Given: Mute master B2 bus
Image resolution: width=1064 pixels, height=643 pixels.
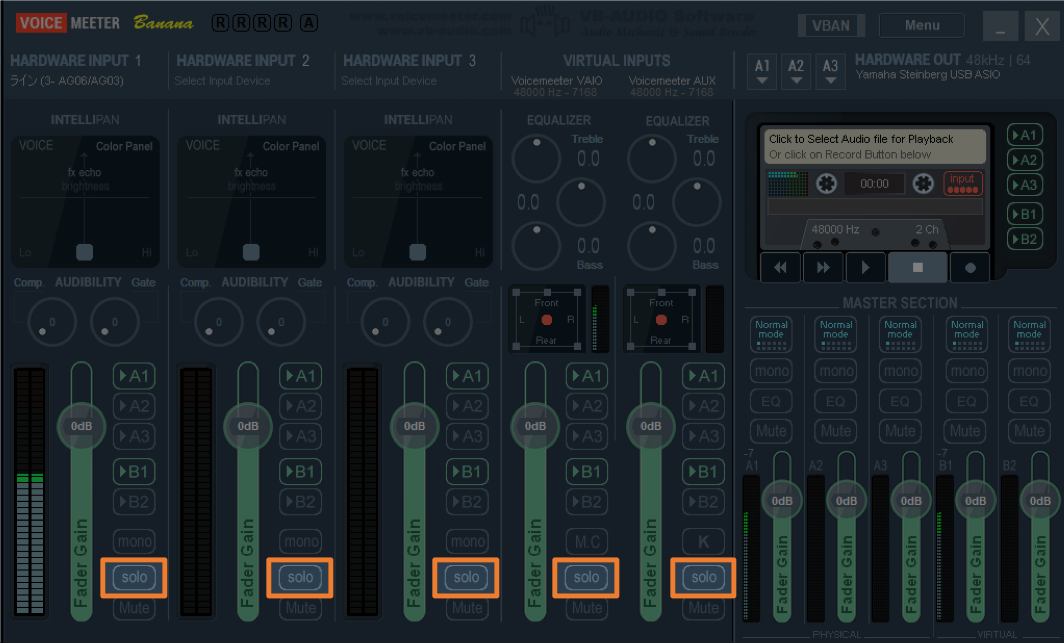Looking at the screenshot, I should click(1029, 431).
